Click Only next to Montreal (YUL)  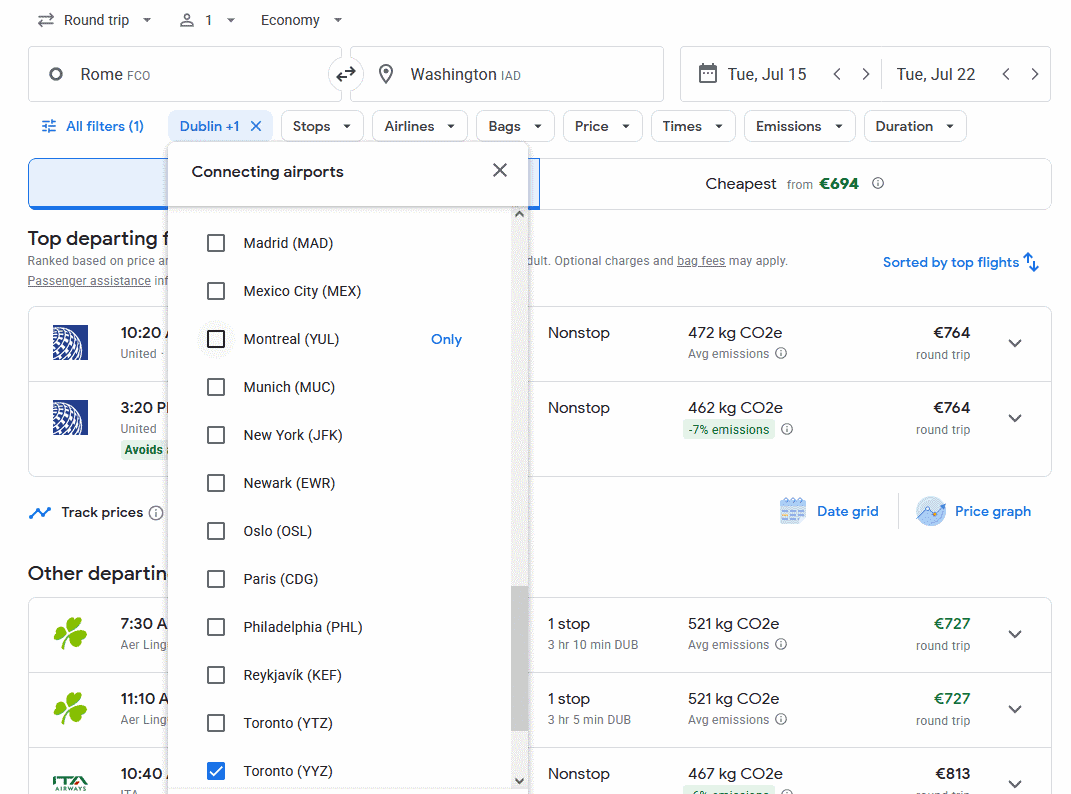pyautogui.click(x=446, y=339)
